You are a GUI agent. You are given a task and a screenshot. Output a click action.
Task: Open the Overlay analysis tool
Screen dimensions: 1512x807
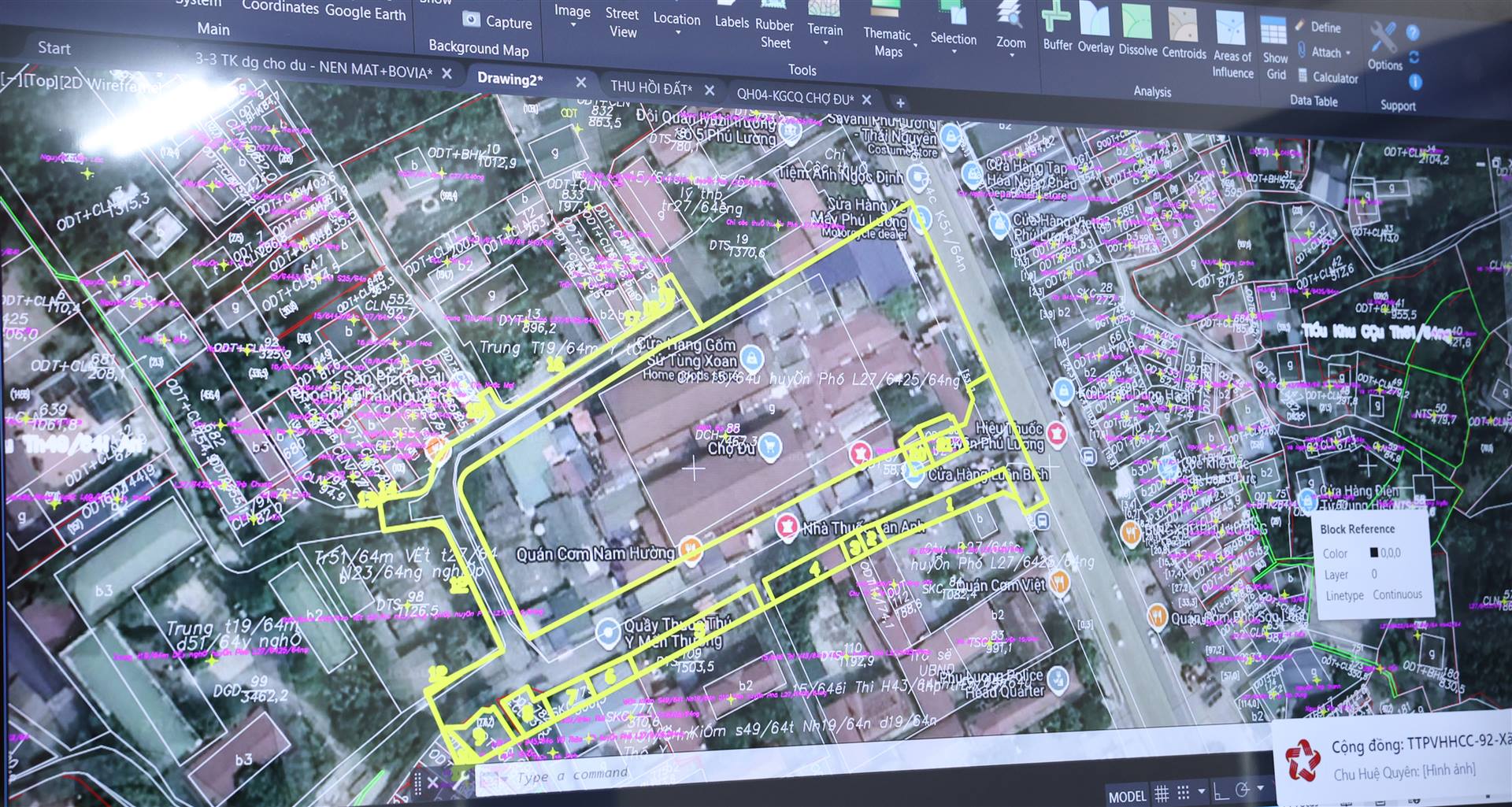pos(1095,28)
